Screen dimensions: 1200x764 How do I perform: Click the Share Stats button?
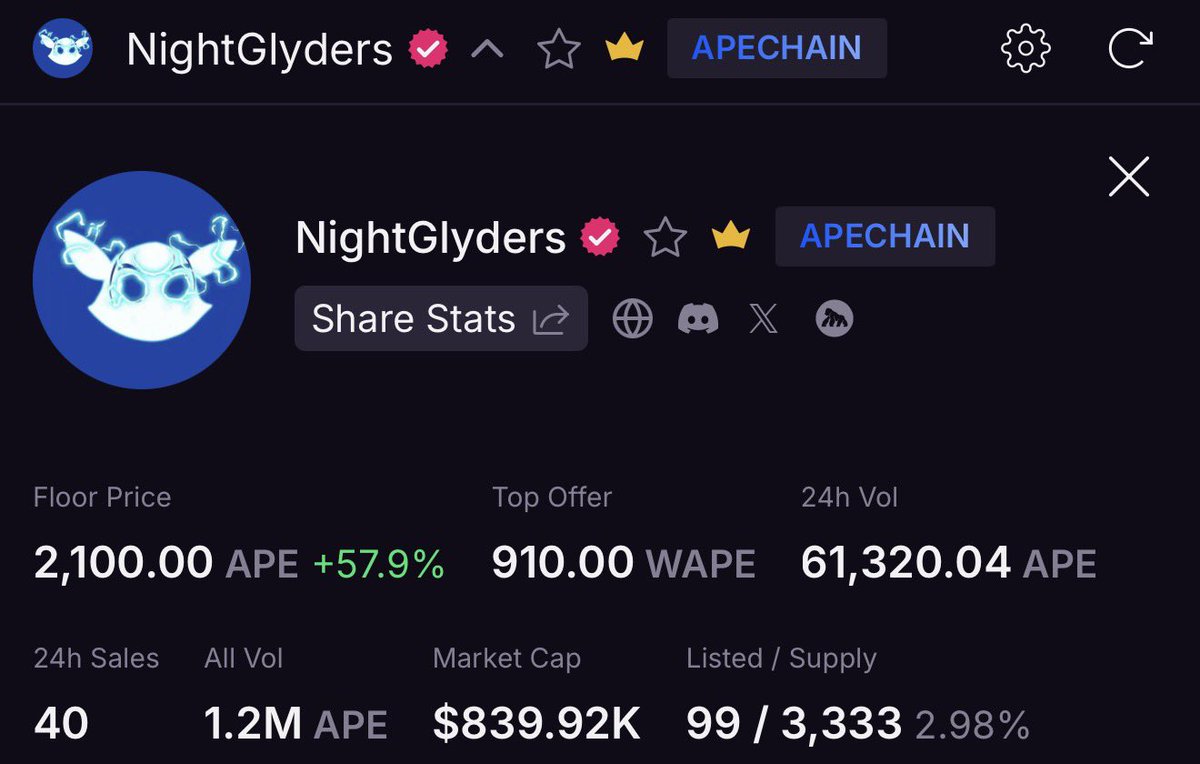441,319
